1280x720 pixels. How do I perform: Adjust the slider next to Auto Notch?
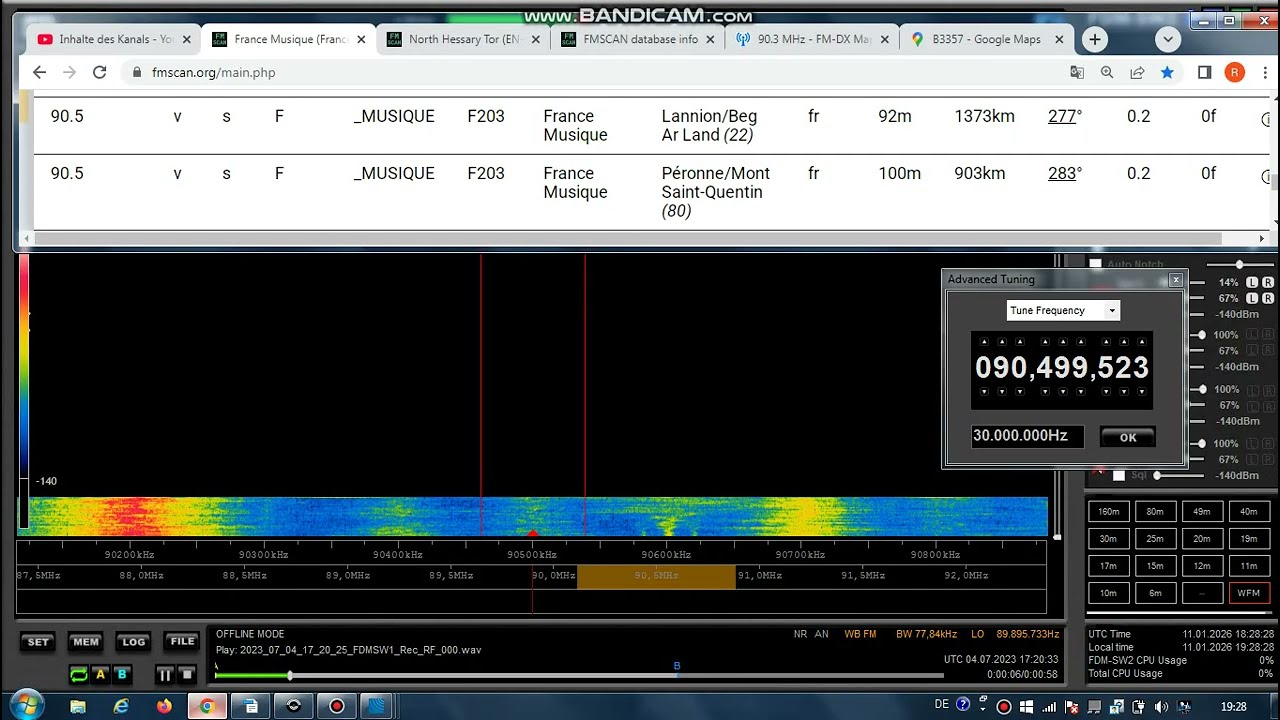point(1238,264)
